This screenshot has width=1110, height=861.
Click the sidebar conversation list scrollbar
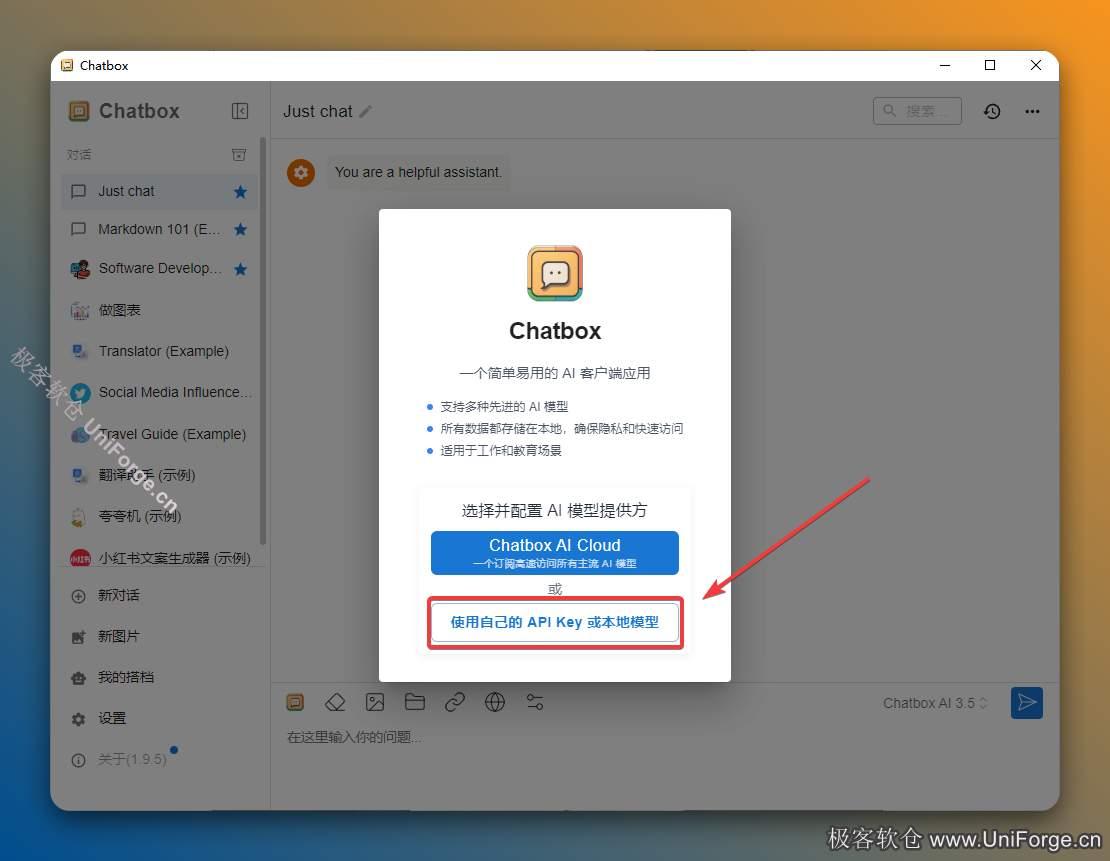click(263, 341)
